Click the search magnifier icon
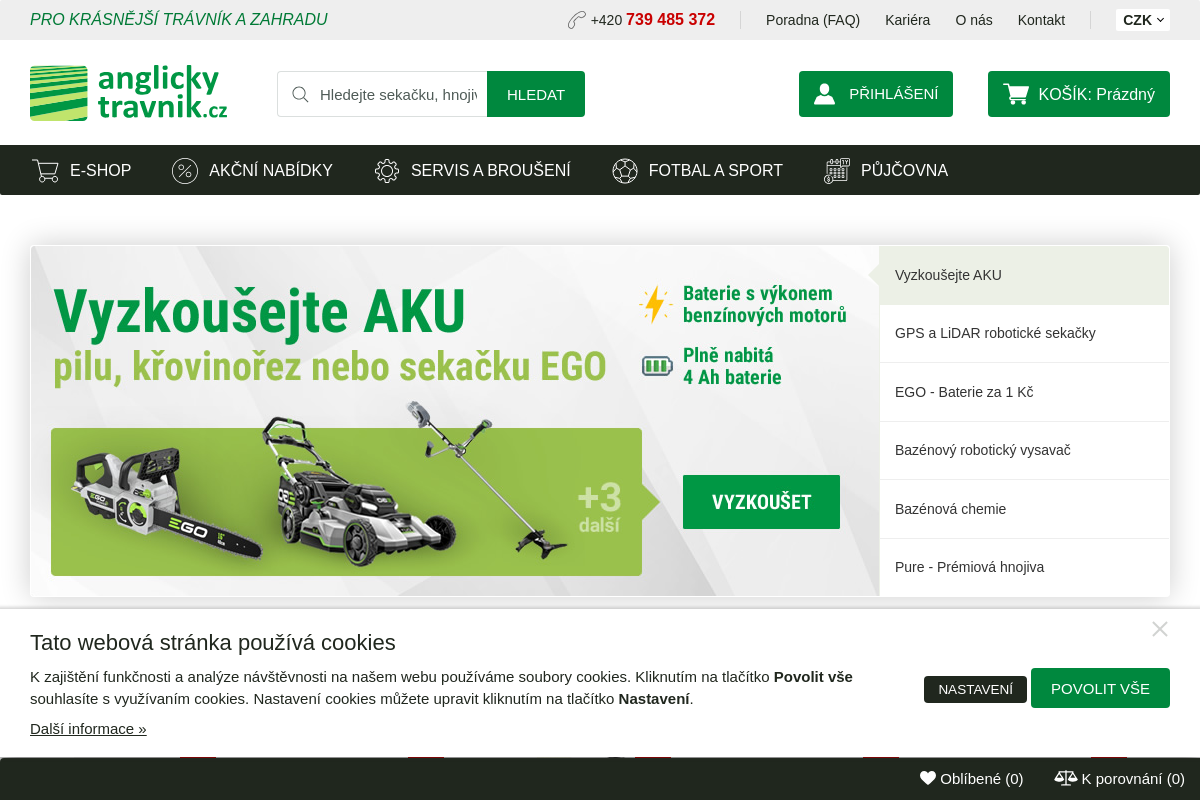Viewport: 1200px width, 800px height. coord(300,94)
